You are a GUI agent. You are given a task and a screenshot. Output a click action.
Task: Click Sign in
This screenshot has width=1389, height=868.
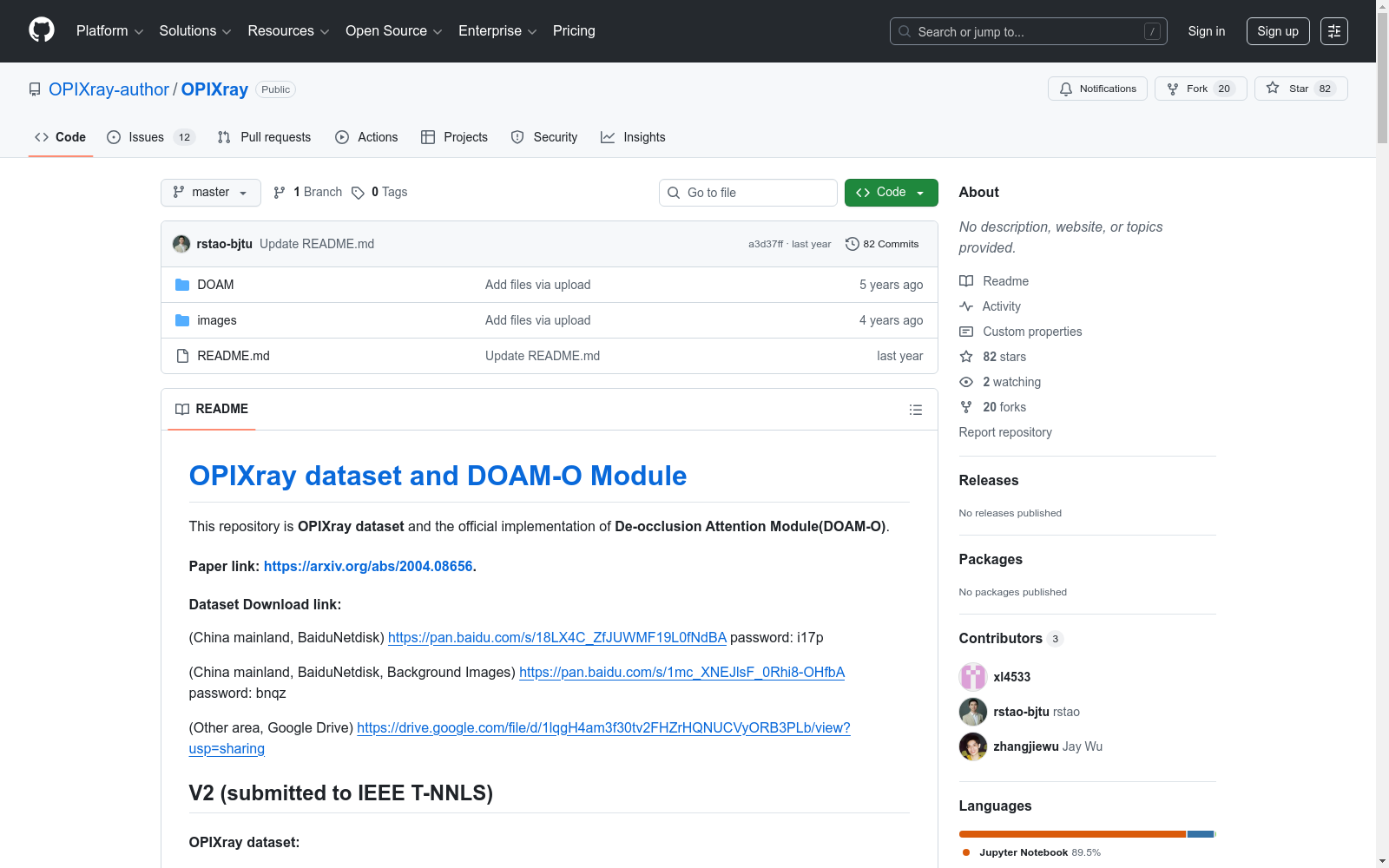(x=1207, y=31)
